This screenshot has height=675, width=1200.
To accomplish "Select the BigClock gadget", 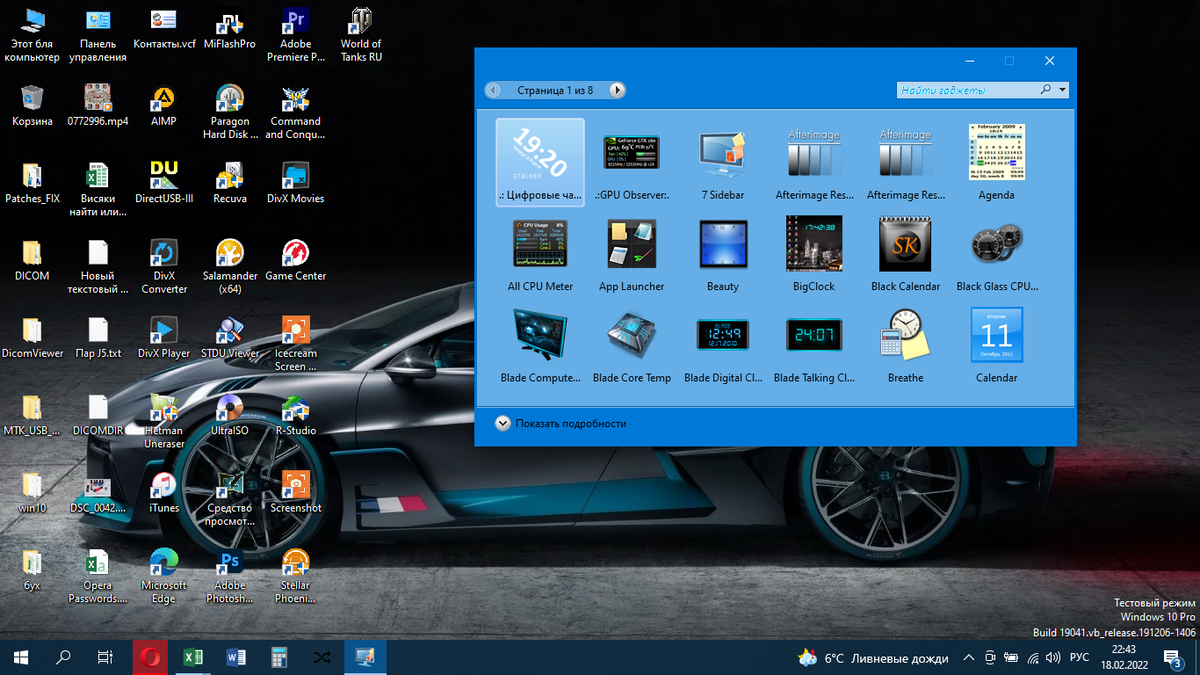I will click(x=814, y=253).
